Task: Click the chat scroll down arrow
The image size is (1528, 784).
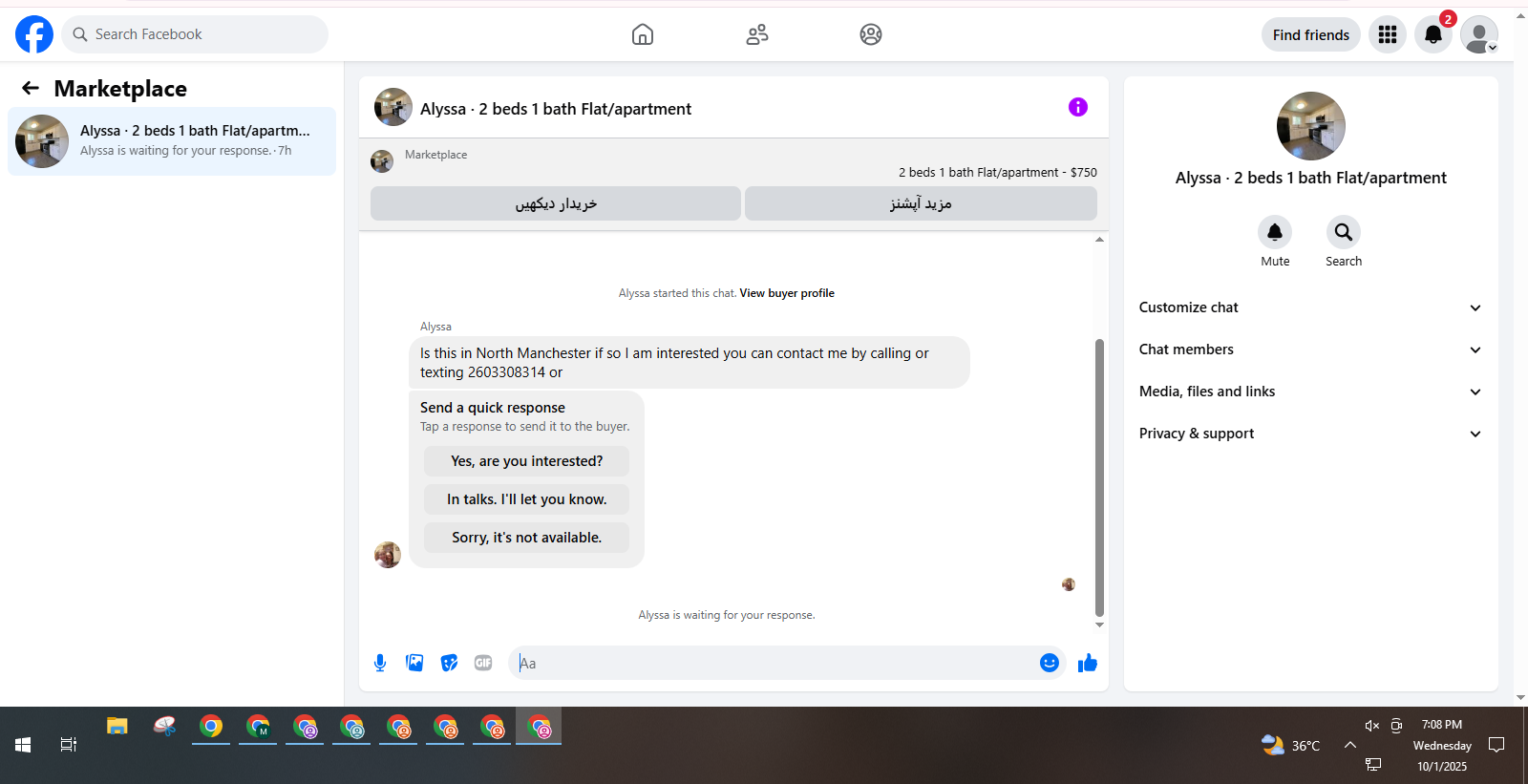Action: pyautogui.click(x=1099, y=625)
